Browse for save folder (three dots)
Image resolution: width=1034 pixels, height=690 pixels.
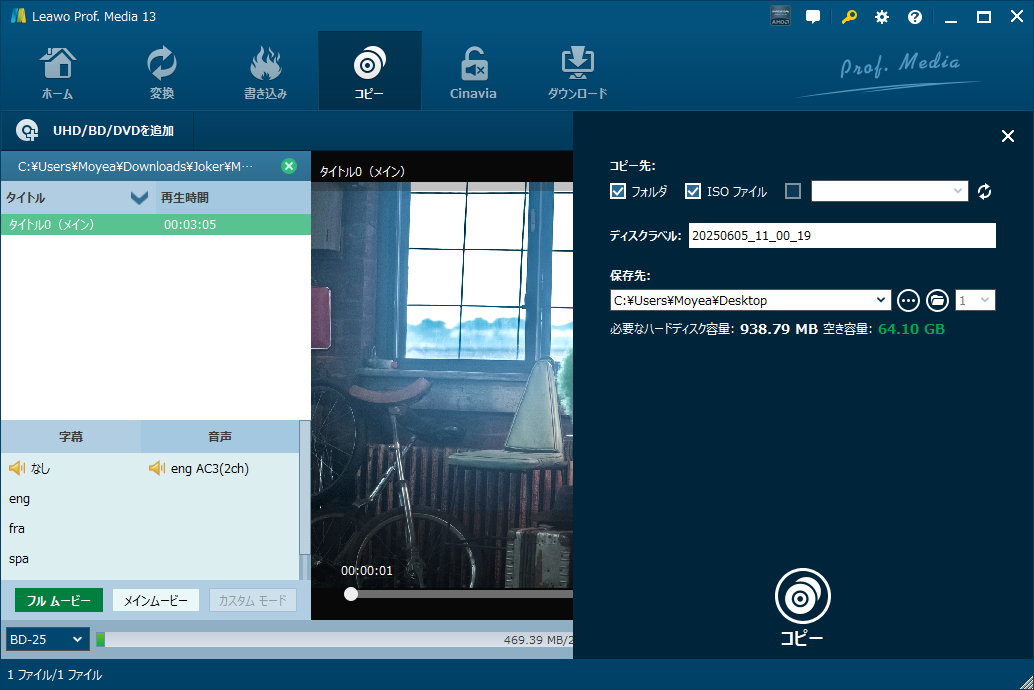[908, 301]
